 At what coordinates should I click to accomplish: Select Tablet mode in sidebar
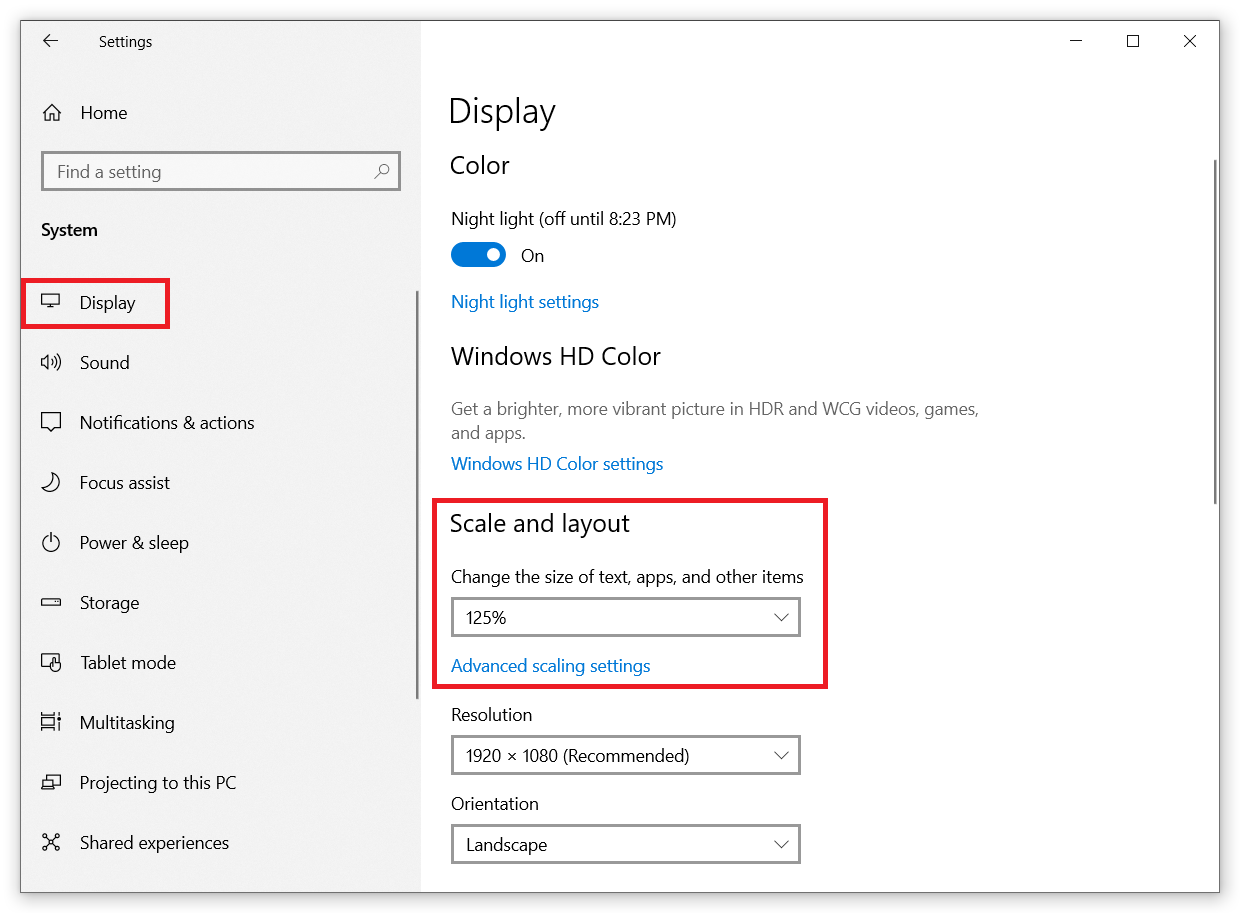tap(127, 662)
